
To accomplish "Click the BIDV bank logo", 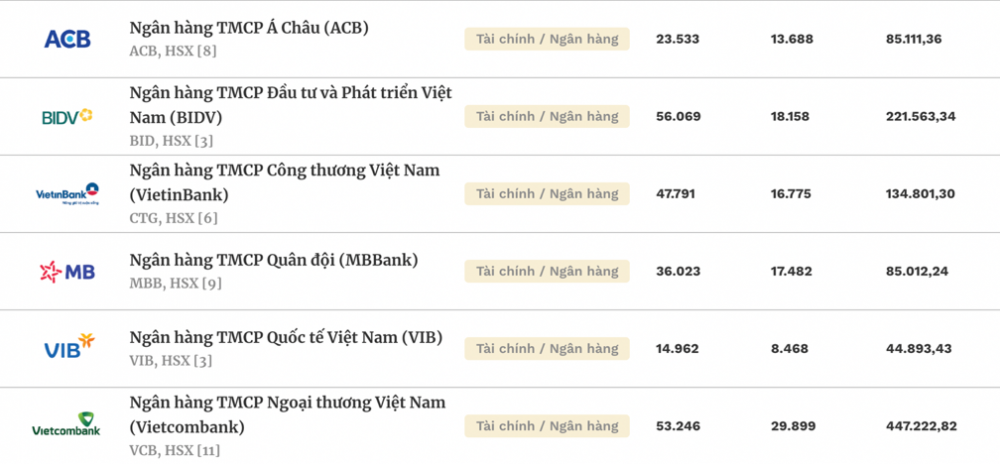I will 67,117.
